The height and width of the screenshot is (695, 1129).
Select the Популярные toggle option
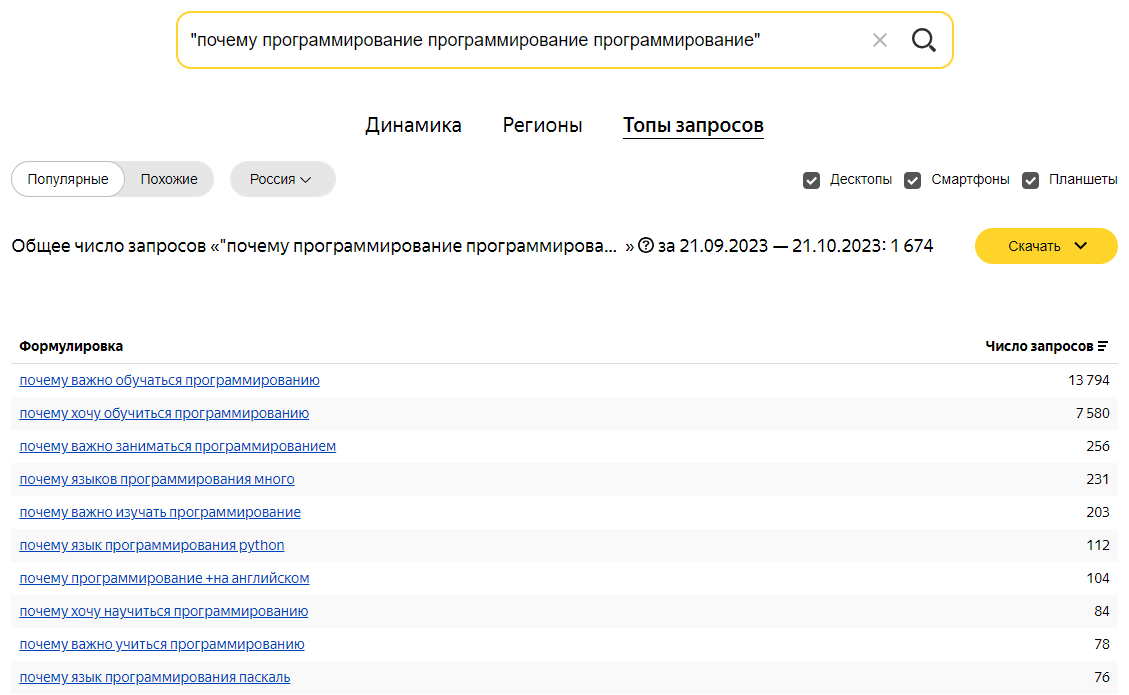tap(68, 179)
